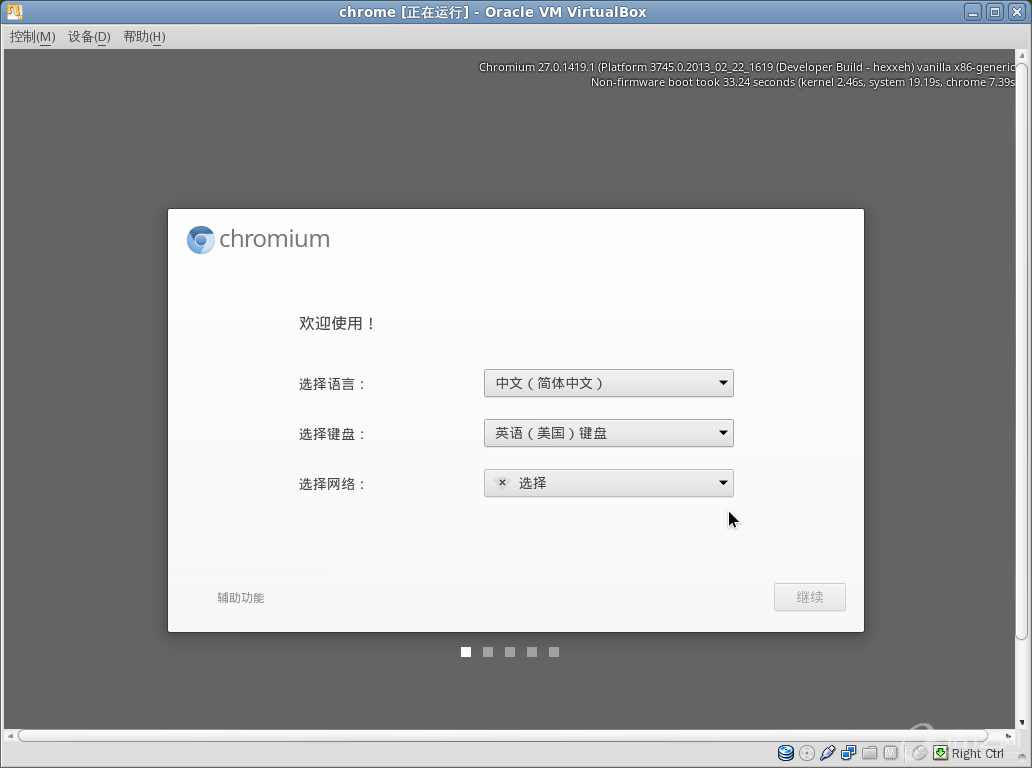Click the shared folders status icon
Screen dimensions: 1032x768
click(x=870, y=753)
